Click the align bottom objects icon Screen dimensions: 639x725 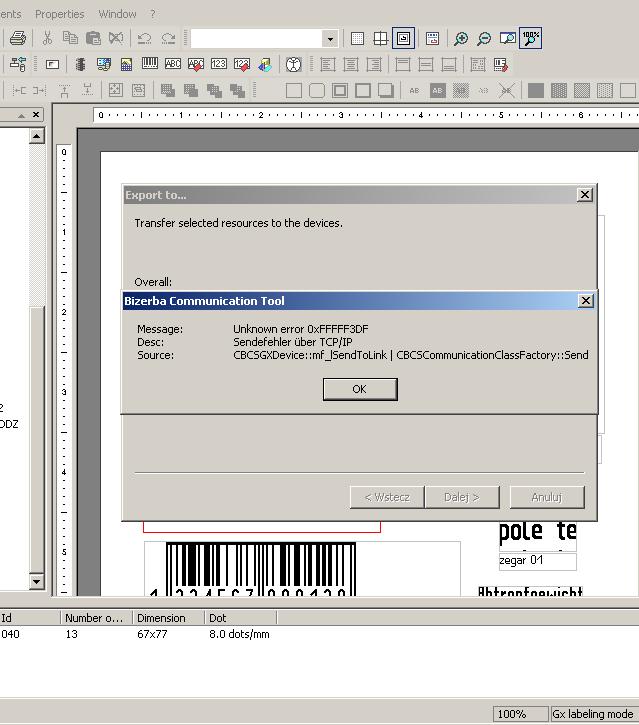click(x=449, y=64)
